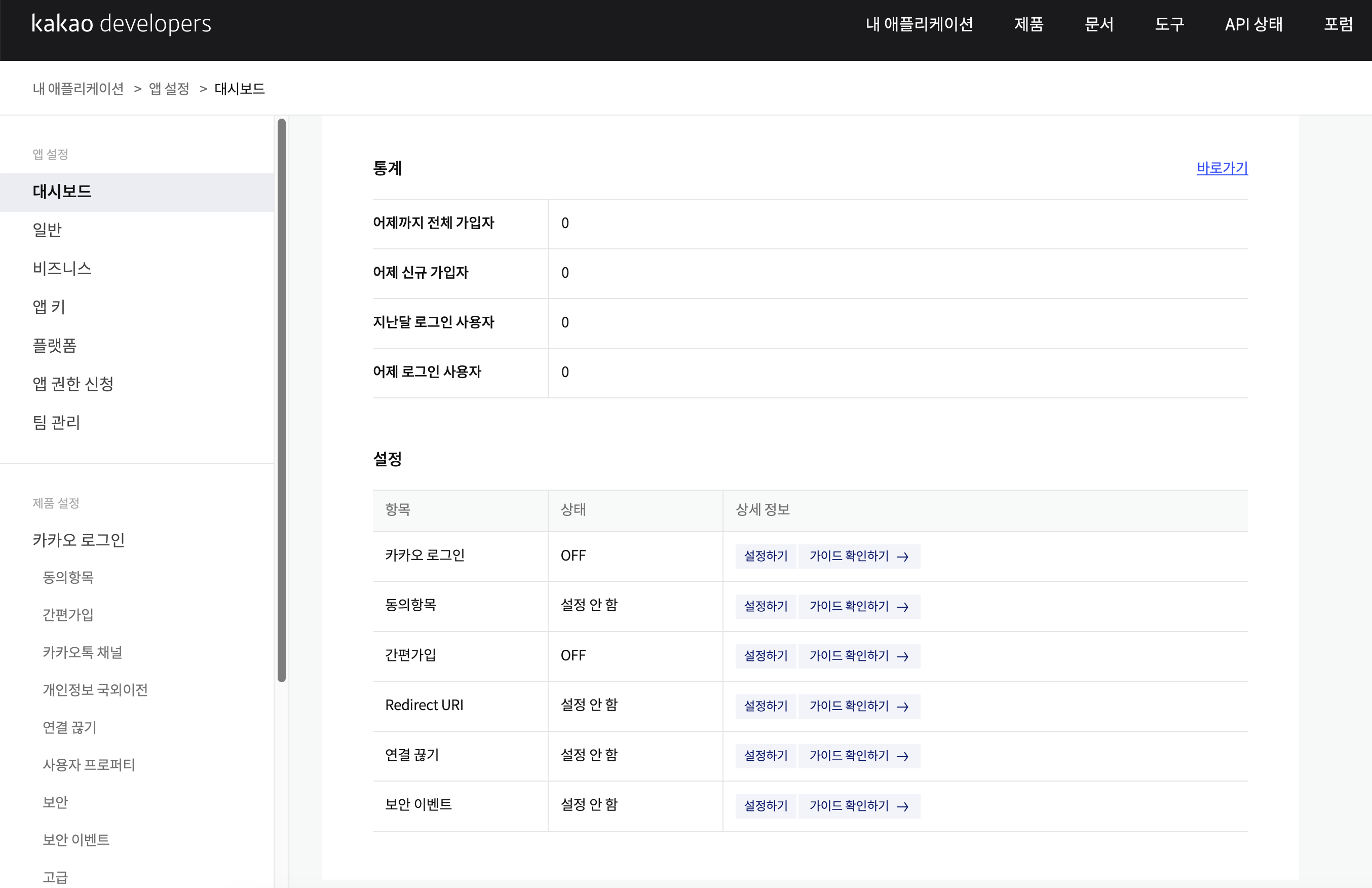Viewport: 1372px width, 888px height.
Task: Click 설정하기 for 카카오 로그인 row
Action: pyautogui.click(x=765, y=557)
